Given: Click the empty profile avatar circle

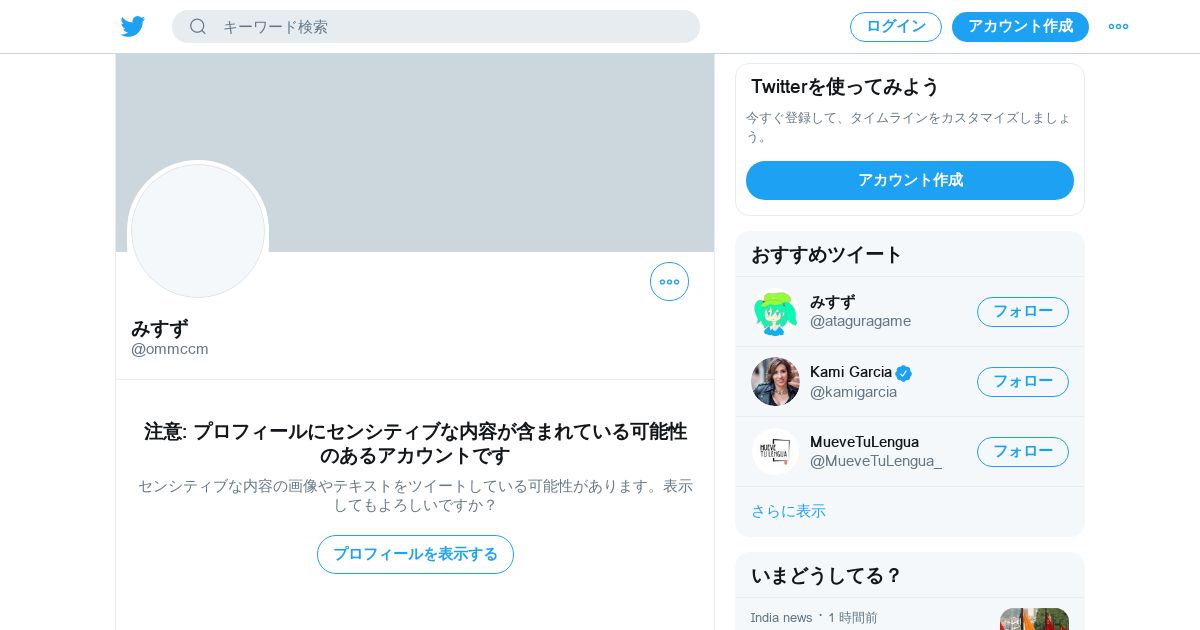Looking at the screenshot, I should point(198,231).
